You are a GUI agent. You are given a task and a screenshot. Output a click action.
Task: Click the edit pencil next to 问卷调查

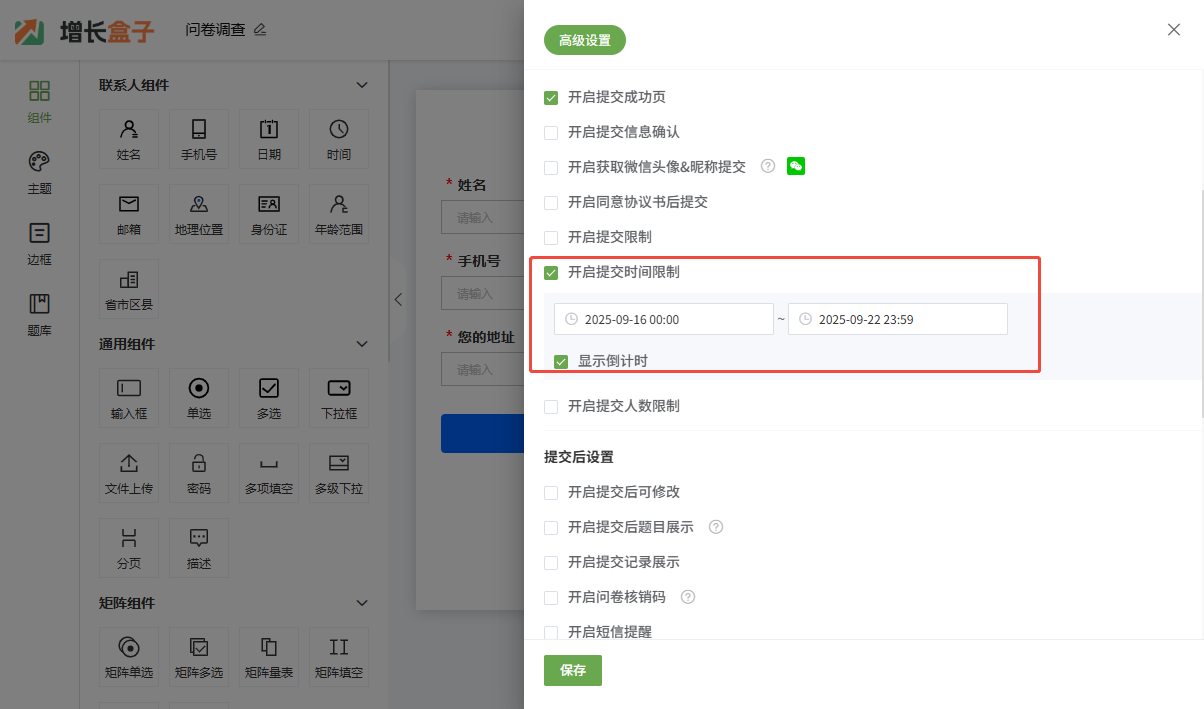tap(260, 30)
